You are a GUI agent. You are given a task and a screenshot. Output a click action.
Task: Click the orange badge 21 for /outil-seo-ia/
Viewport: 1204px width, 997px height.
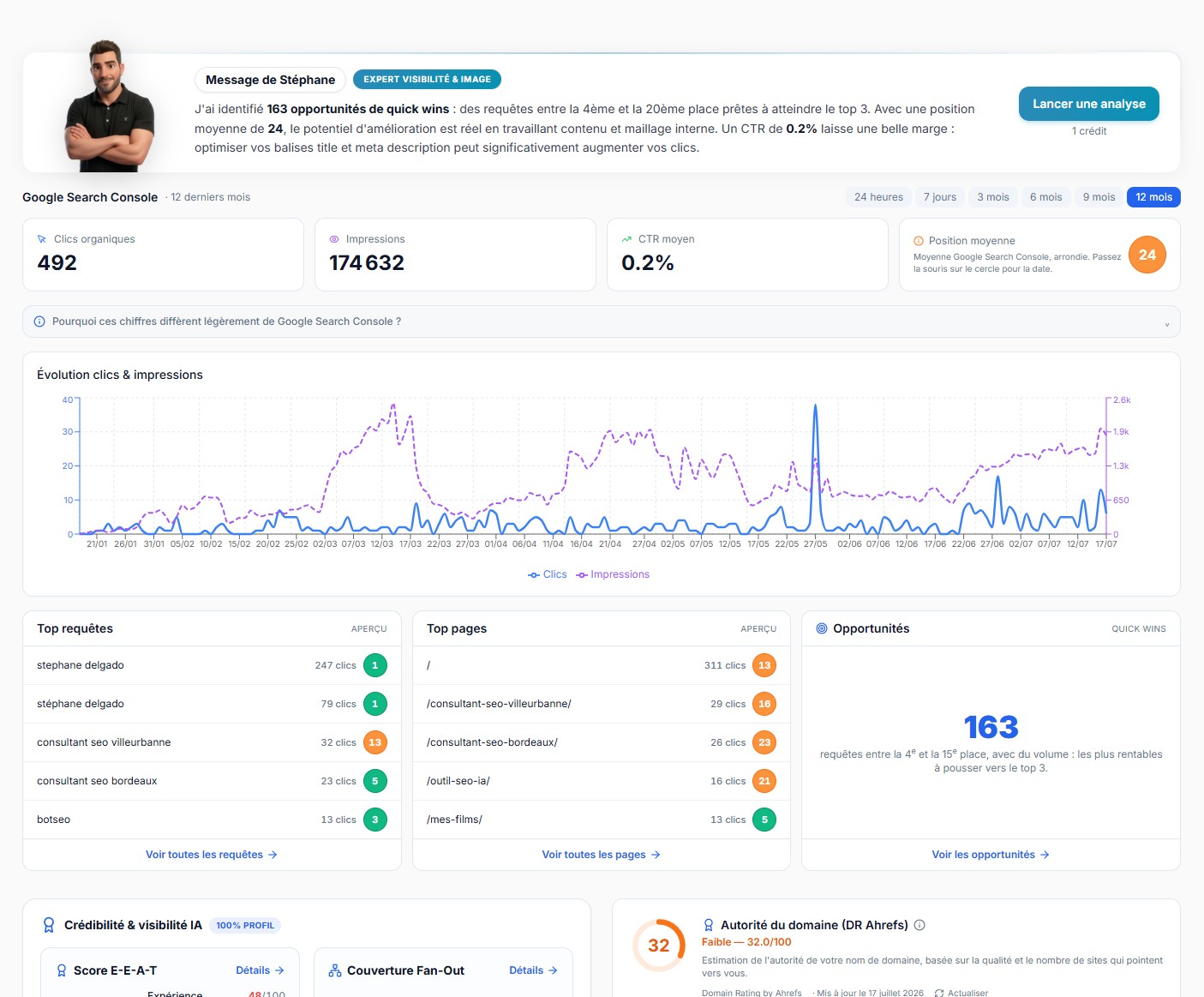764,781
